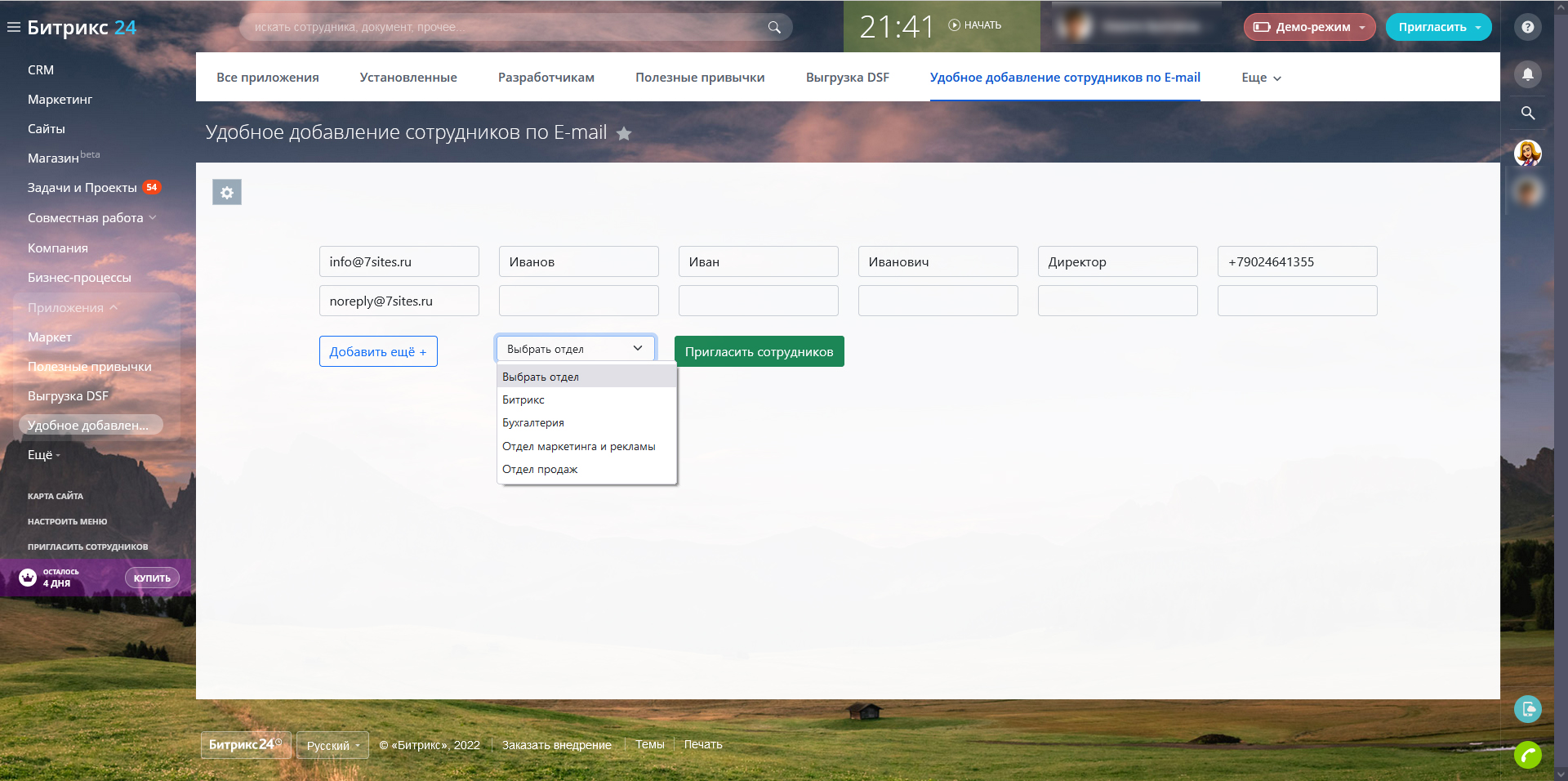The image size is (1568, 781).
Task: Click the Пригласить сотрудников green button
Action: coord(759,351)
